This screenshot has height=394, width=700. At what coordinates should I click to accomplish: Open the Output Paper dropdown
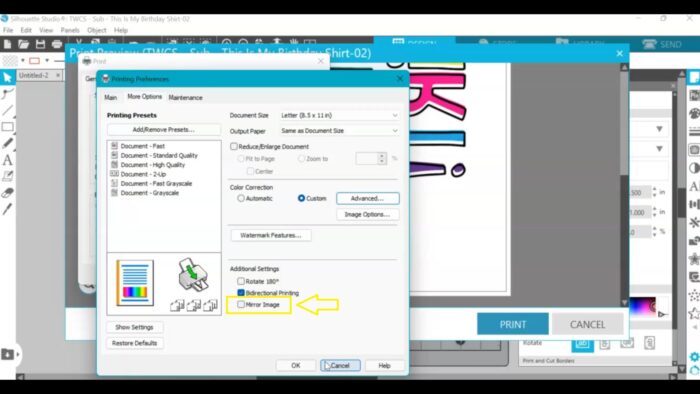(x=339, y=131)
